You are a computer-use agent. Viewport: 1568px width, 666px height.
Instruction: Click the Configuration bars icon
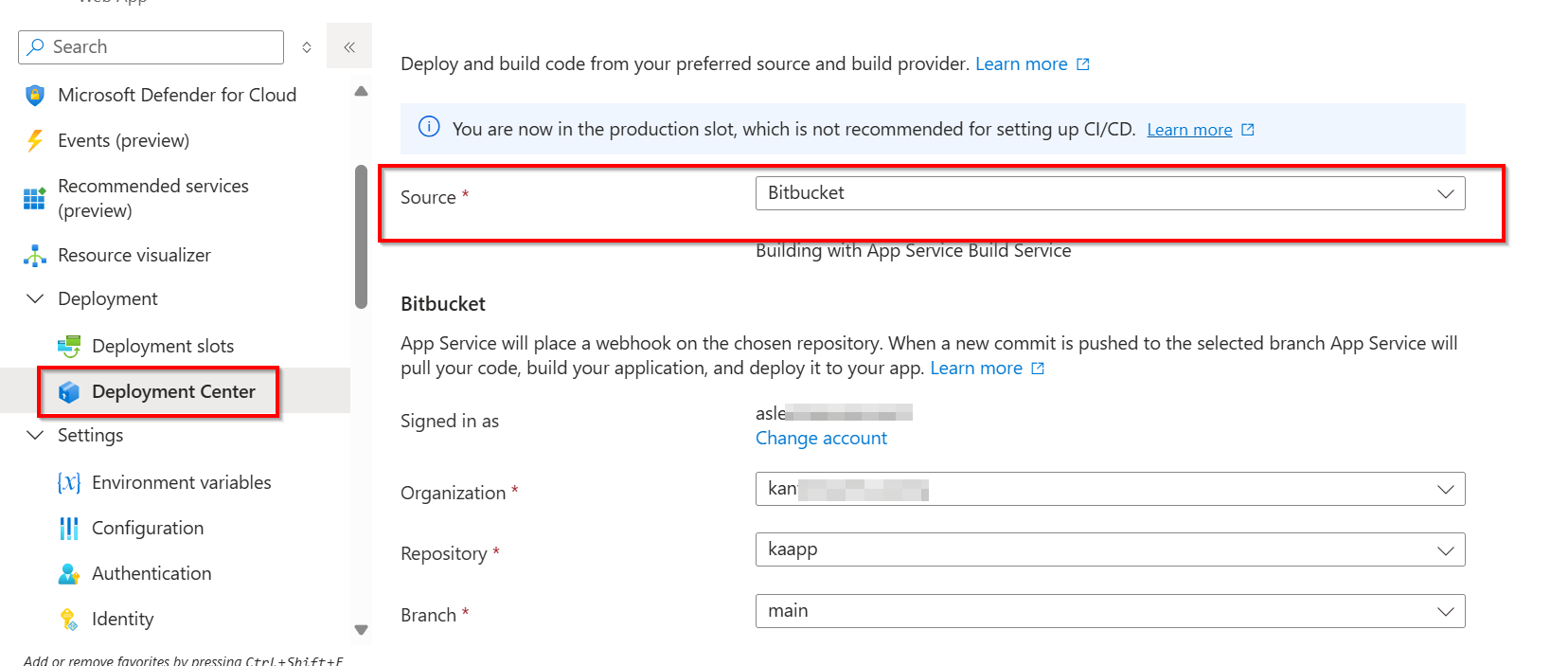click(x=69, y=528)
